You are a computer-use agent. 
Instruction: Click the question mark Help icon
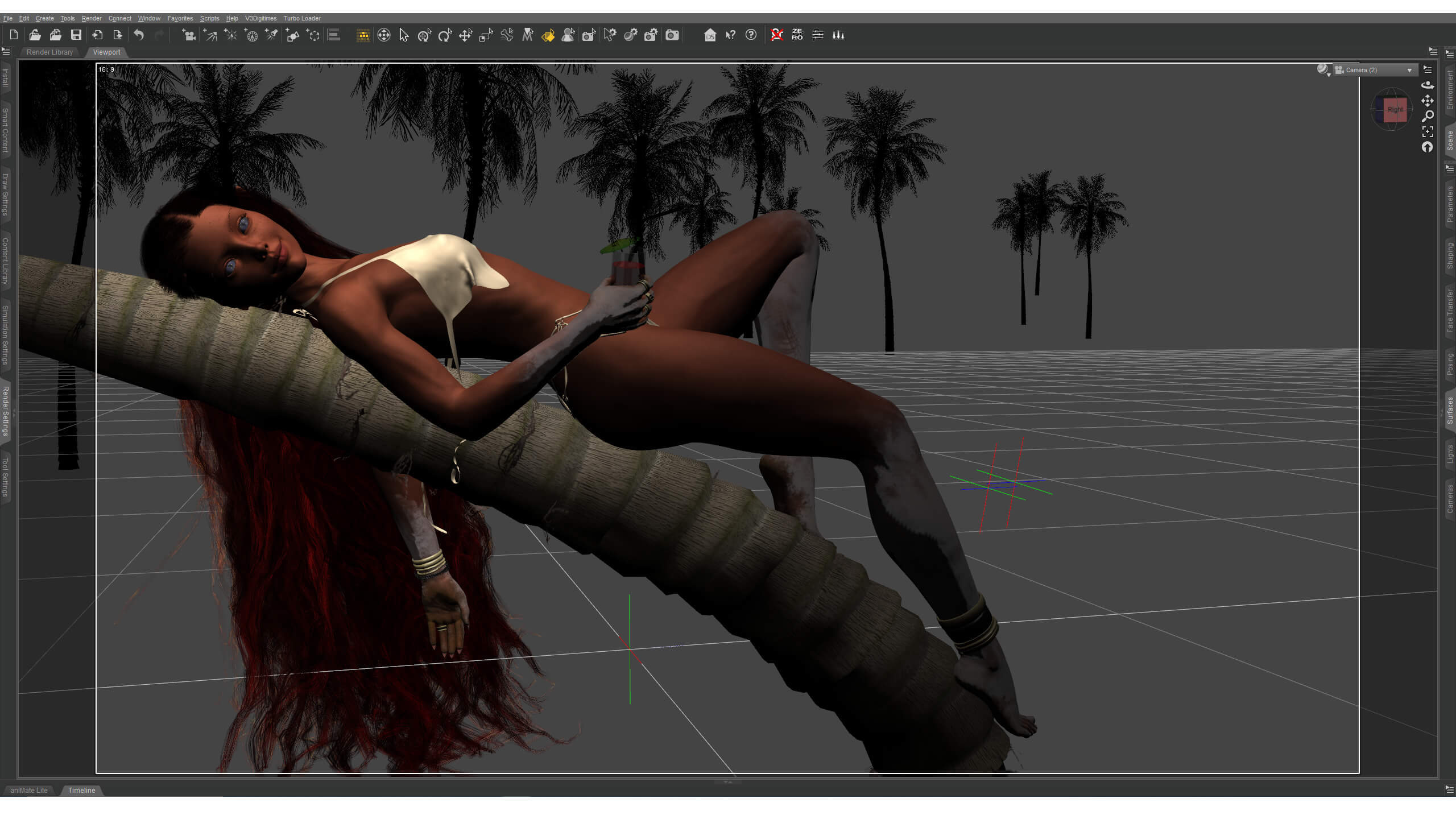click(751, 35)
